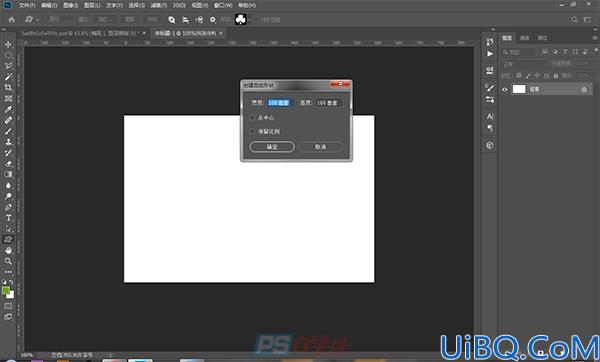Open the Edit Toolbar ellipsis button

click(x=8, y=272)
